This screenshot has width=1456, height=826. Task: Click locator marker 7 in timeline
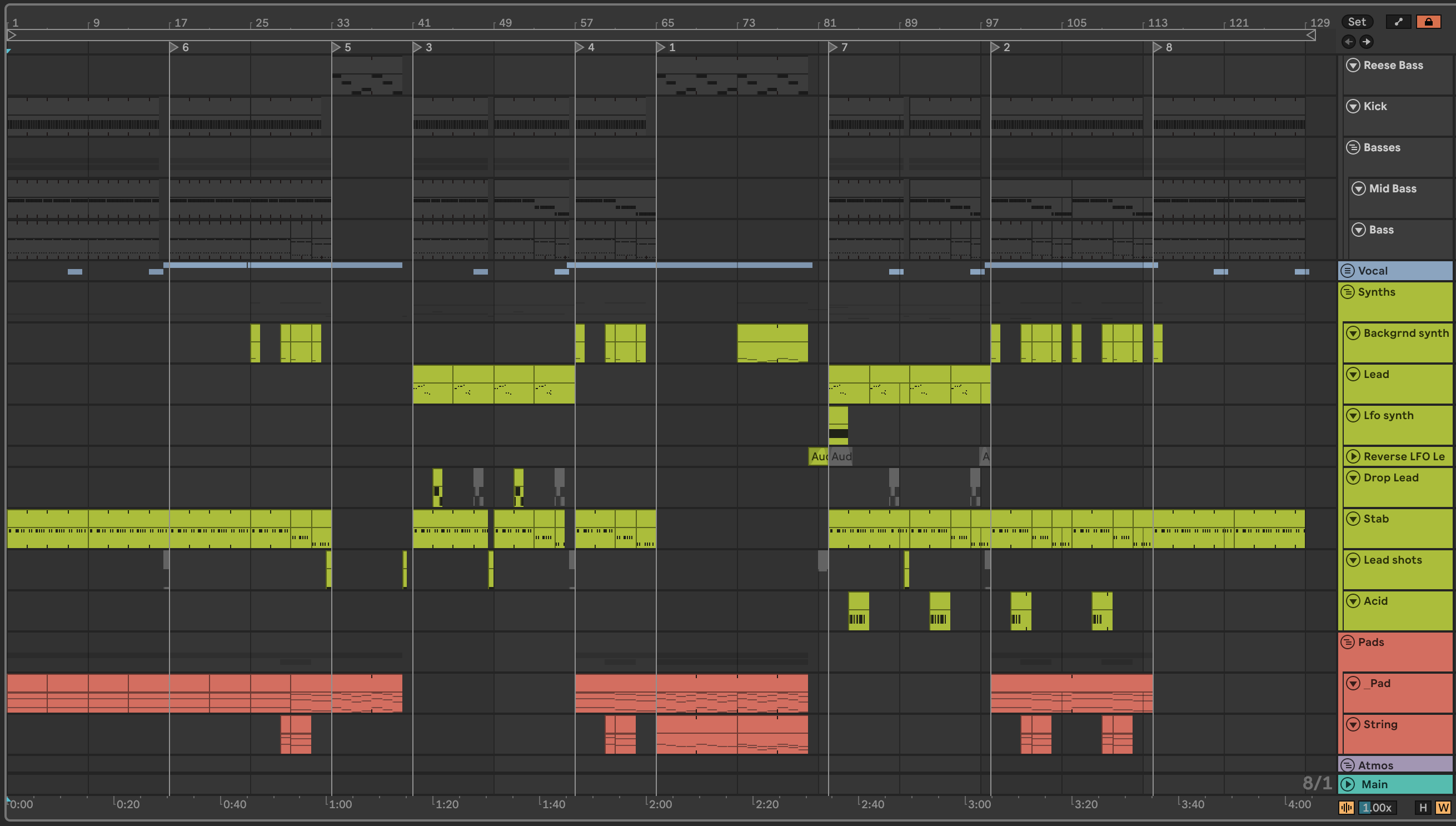coord(832,47)
